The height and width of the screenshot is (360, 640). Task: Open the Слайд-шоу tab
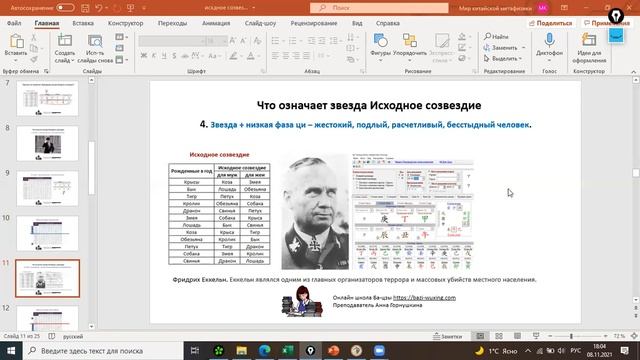tap(260, 23)
